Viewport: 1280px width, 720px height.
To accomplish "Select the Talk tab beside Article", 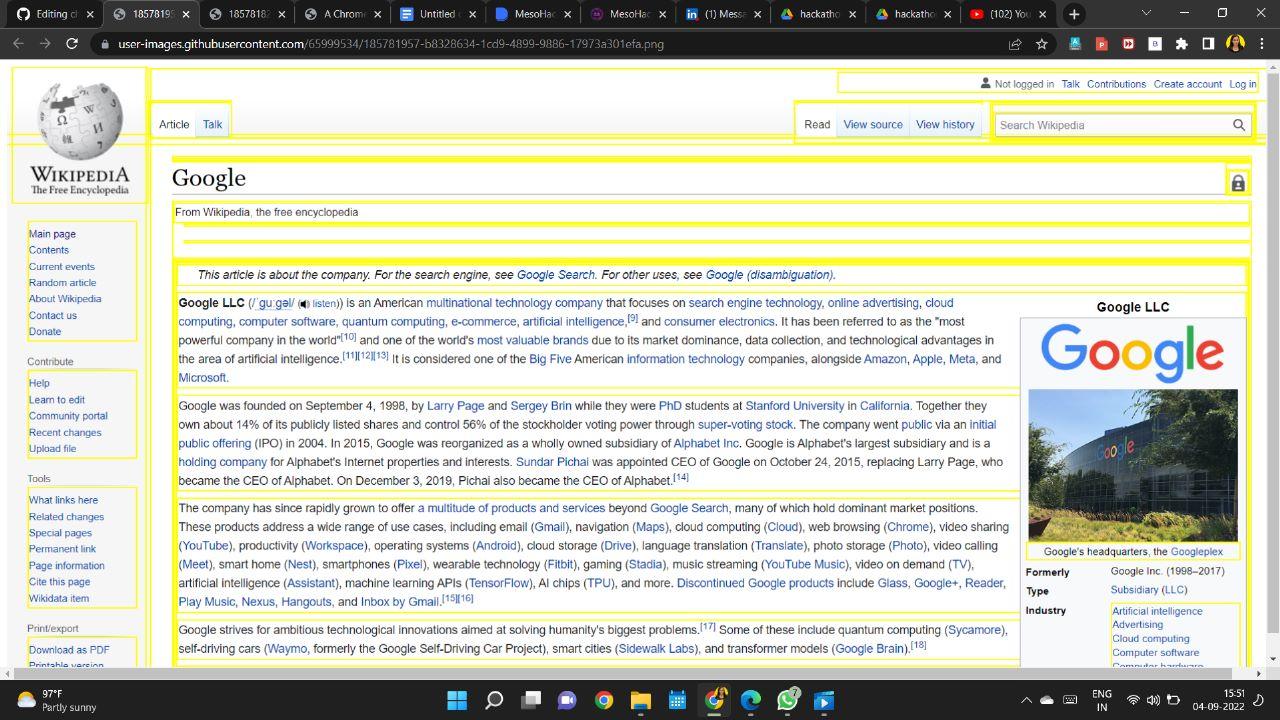I will [212, 125].
